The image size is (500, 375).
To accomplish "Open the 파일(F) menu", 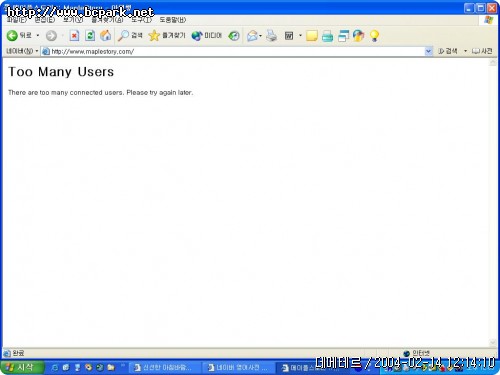I will (17, 20).
